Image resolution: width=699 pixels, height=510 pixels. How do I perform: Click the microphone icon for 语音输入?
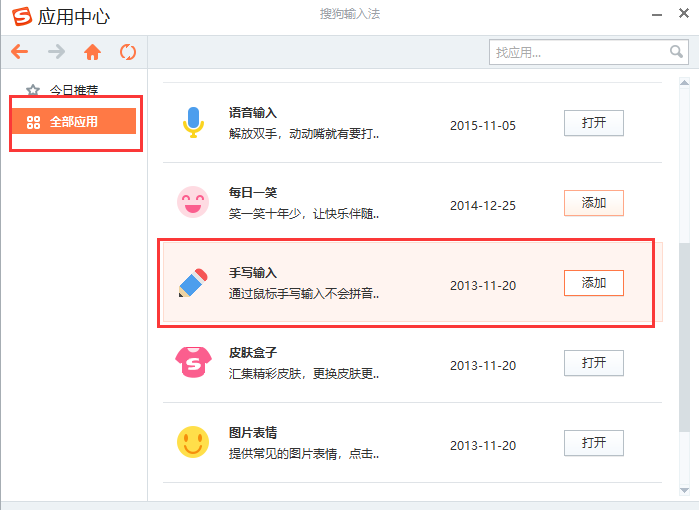click(193, 123)
